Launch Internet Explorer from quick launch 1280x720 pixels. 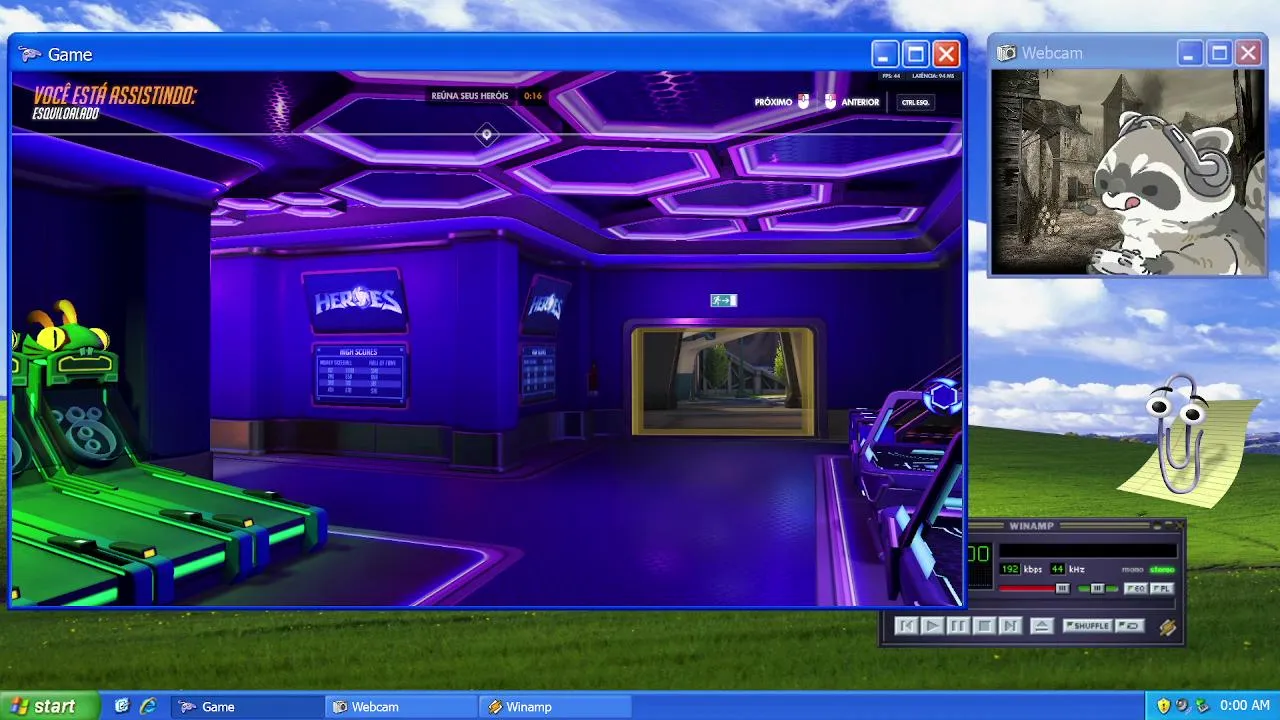pos(148,706)
